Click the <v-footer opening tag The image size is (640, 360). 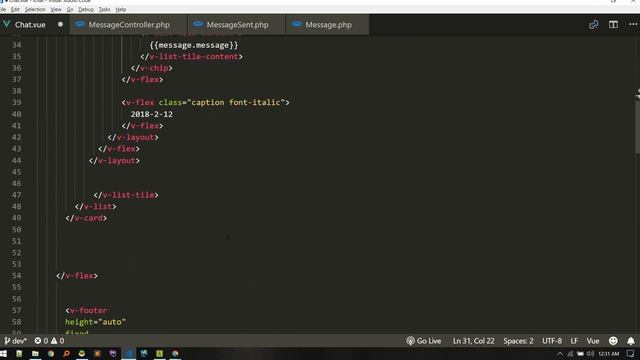tap(86, 311)
